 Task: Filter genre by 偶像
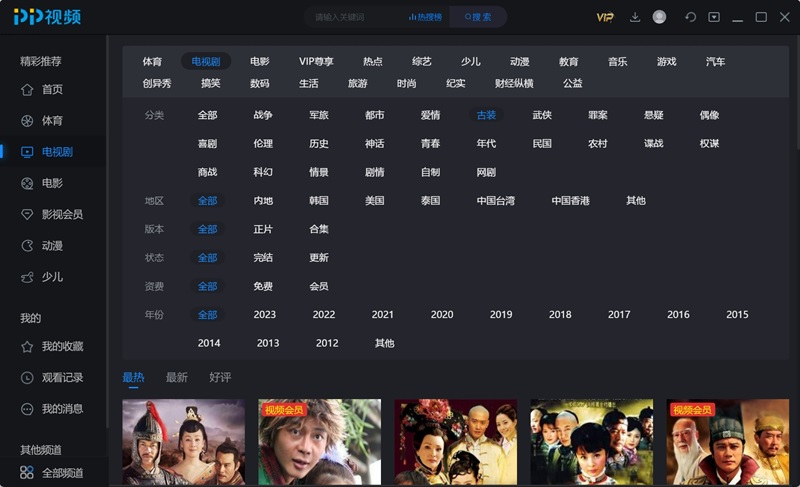point(709,115)
